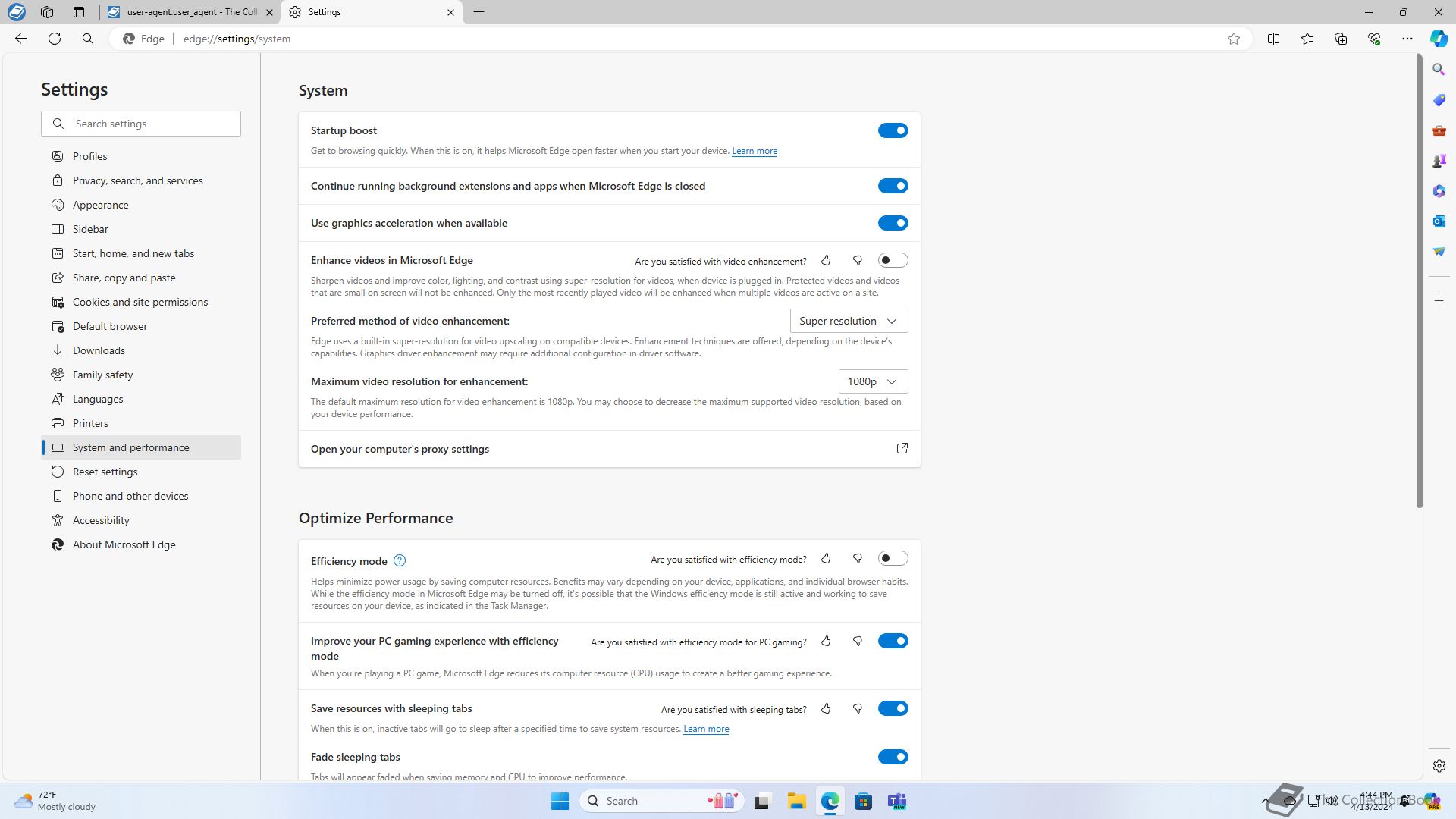Give thumbs down for efficiency mode
Screen dimensions: 1456x819
coord(858,559)
